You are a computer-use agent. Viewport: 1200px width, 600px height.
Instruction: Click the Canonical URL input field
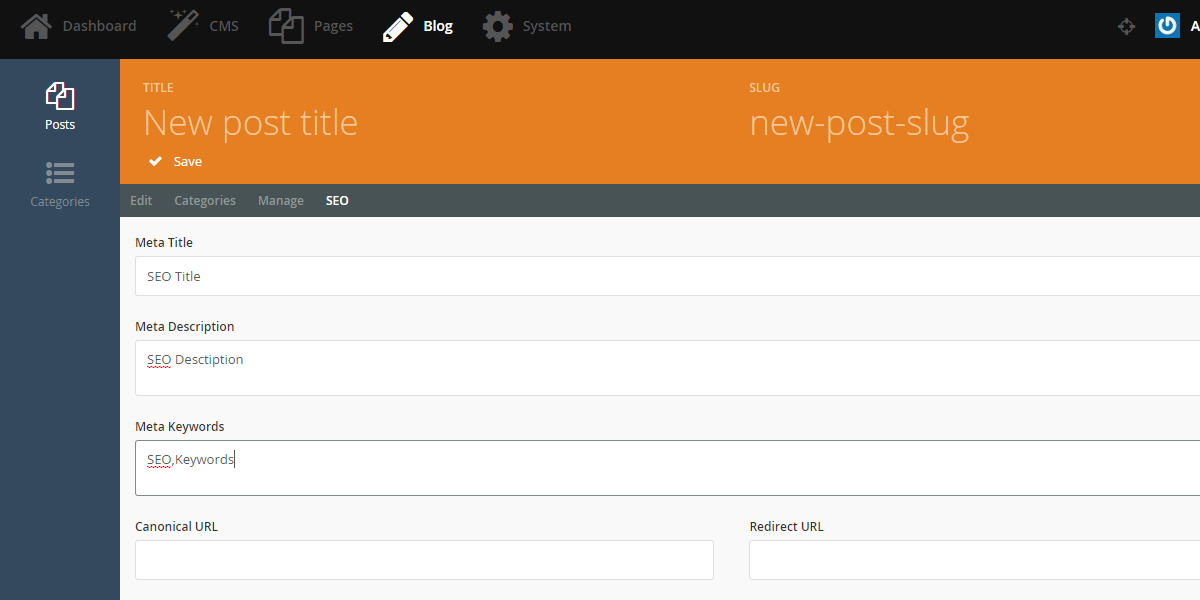[x=424, y=560]
